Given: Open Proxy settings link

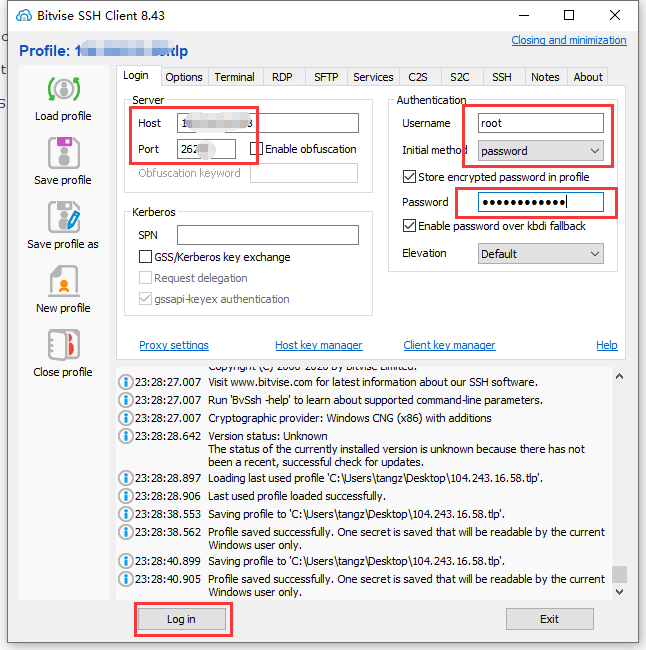Looking at the screenshot, I should (x=174, y=345).
